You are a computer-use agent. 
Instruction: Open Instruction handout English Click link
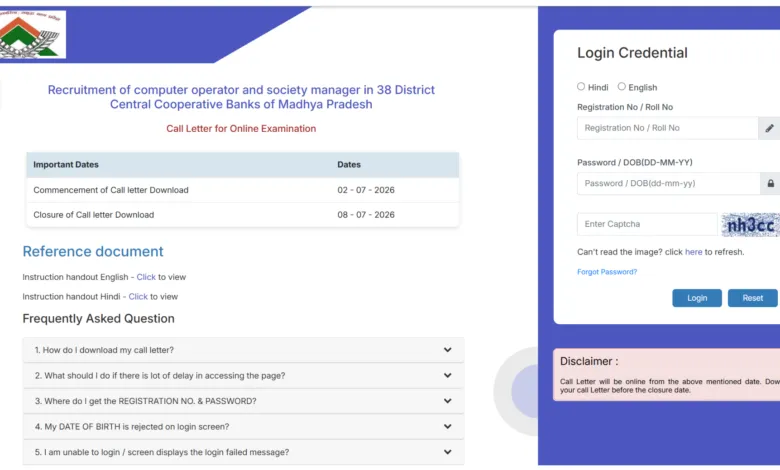(x=146, y=277)
